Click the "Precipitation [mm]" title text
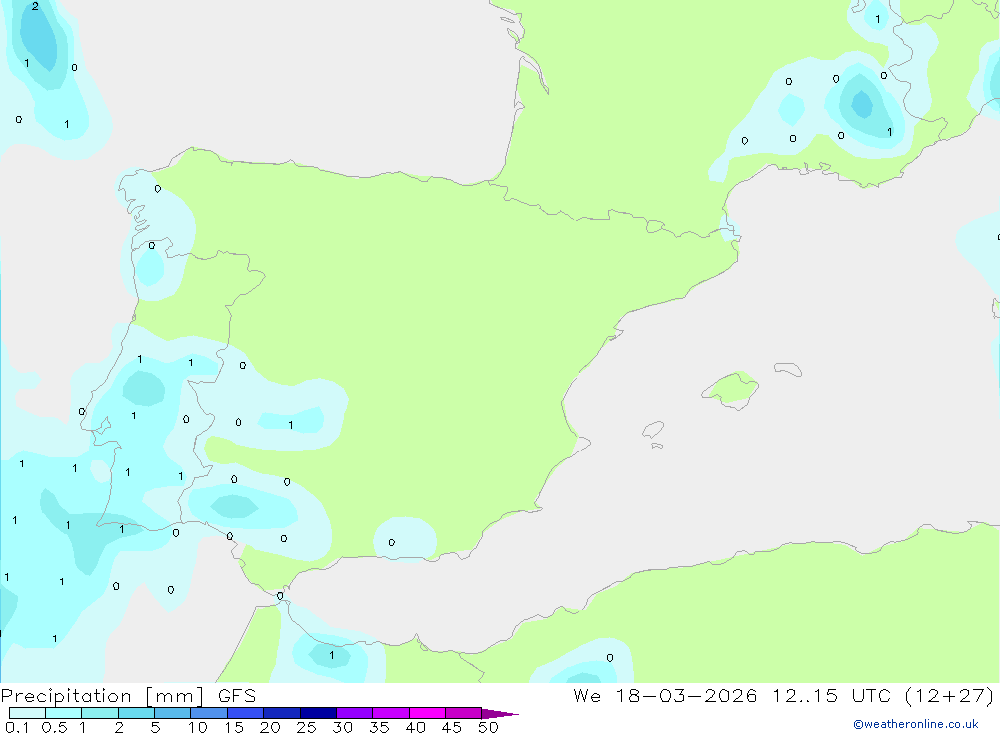Image resolution: width=1000 pixels, height=733 pixels. pyautogui.click(x=102, y=696)
